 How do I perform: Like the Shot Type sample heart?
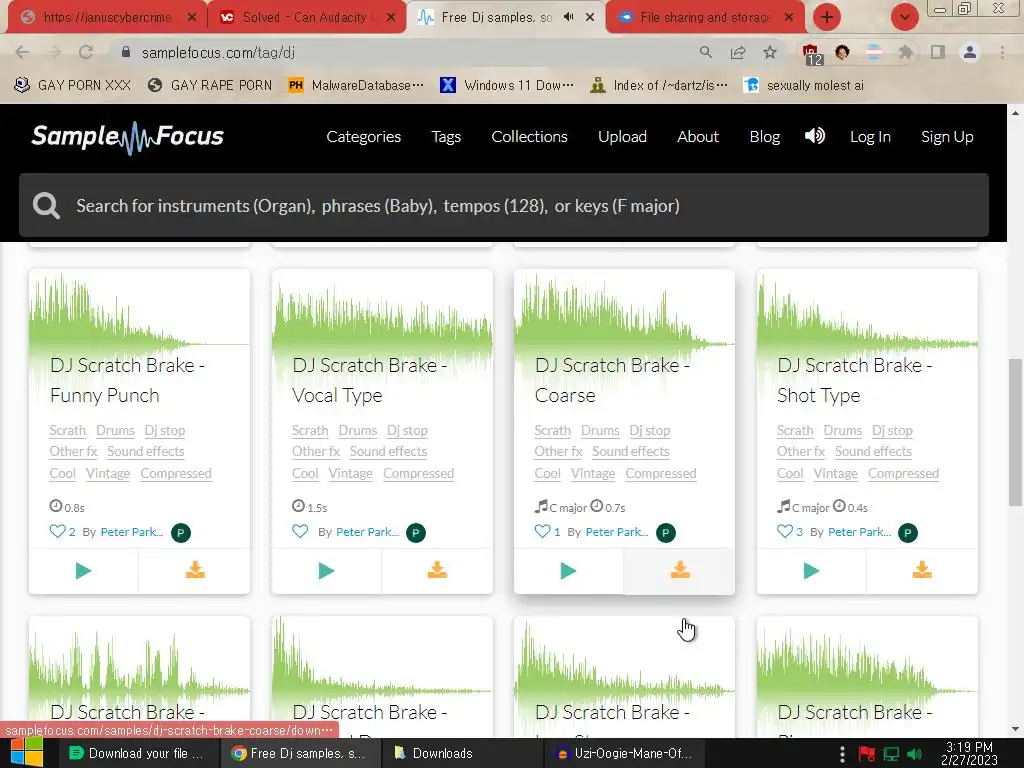coord(785,531)
